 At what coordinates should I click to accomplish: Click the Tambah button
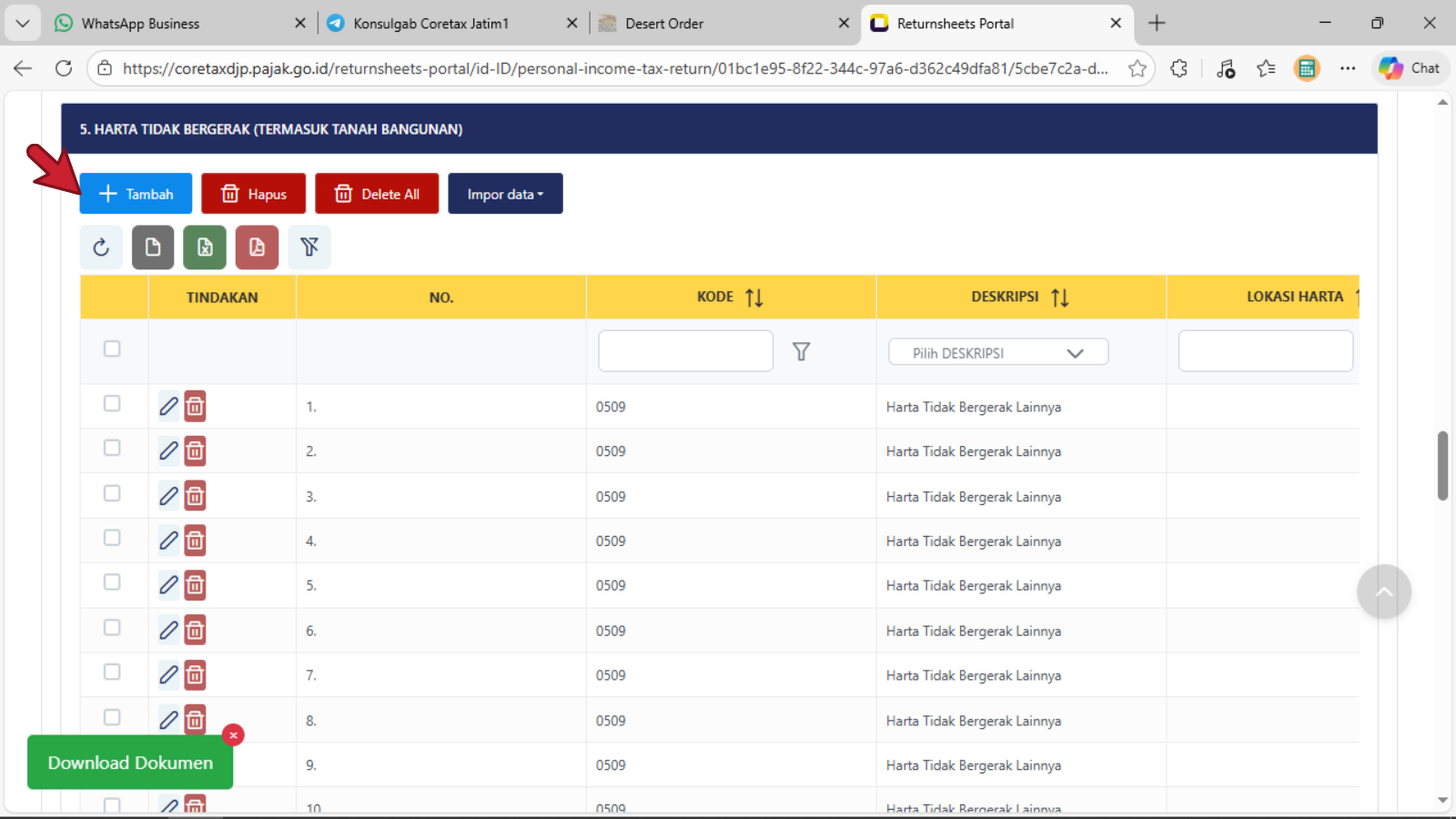136,194
